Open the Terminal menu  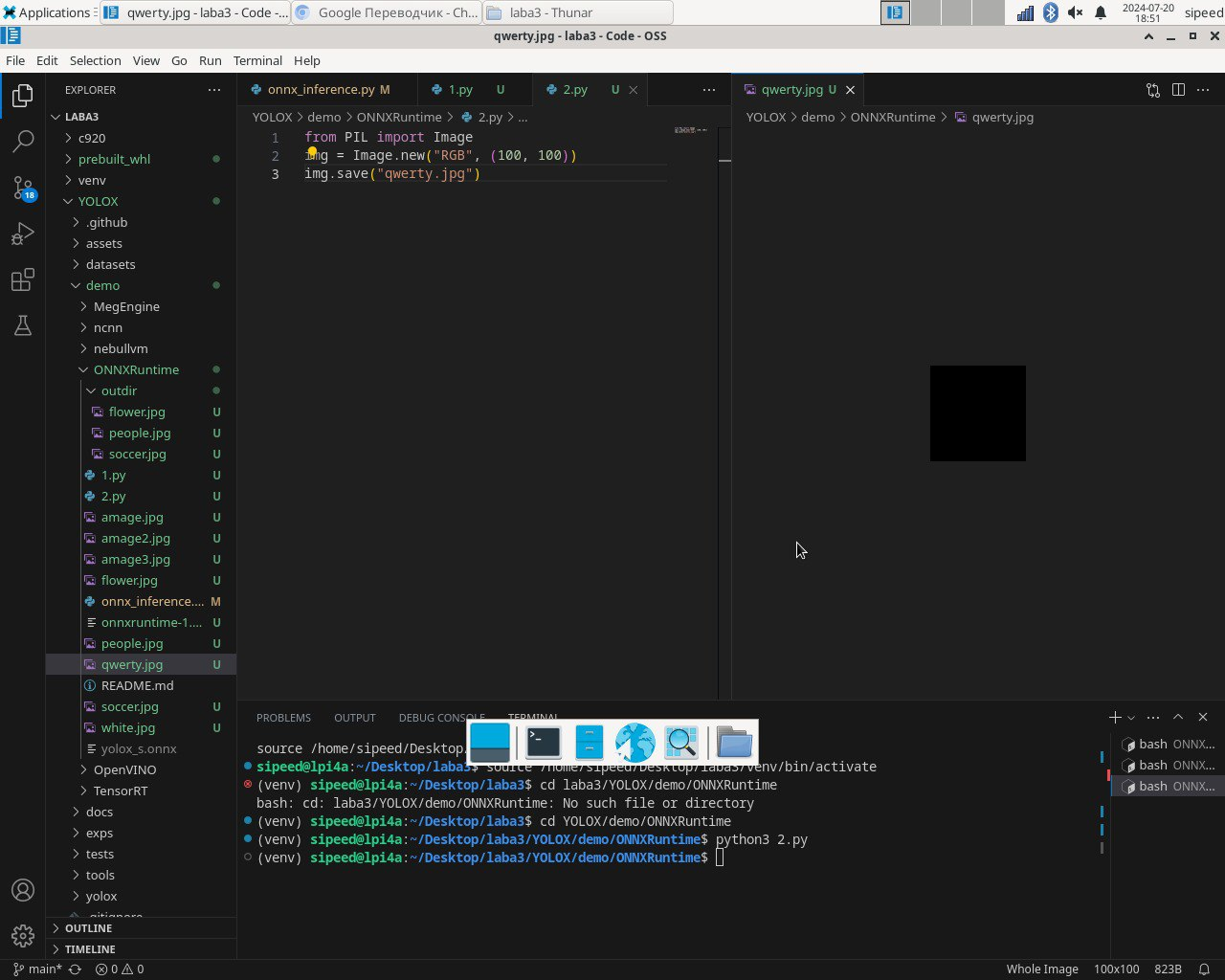click(257, 60)
